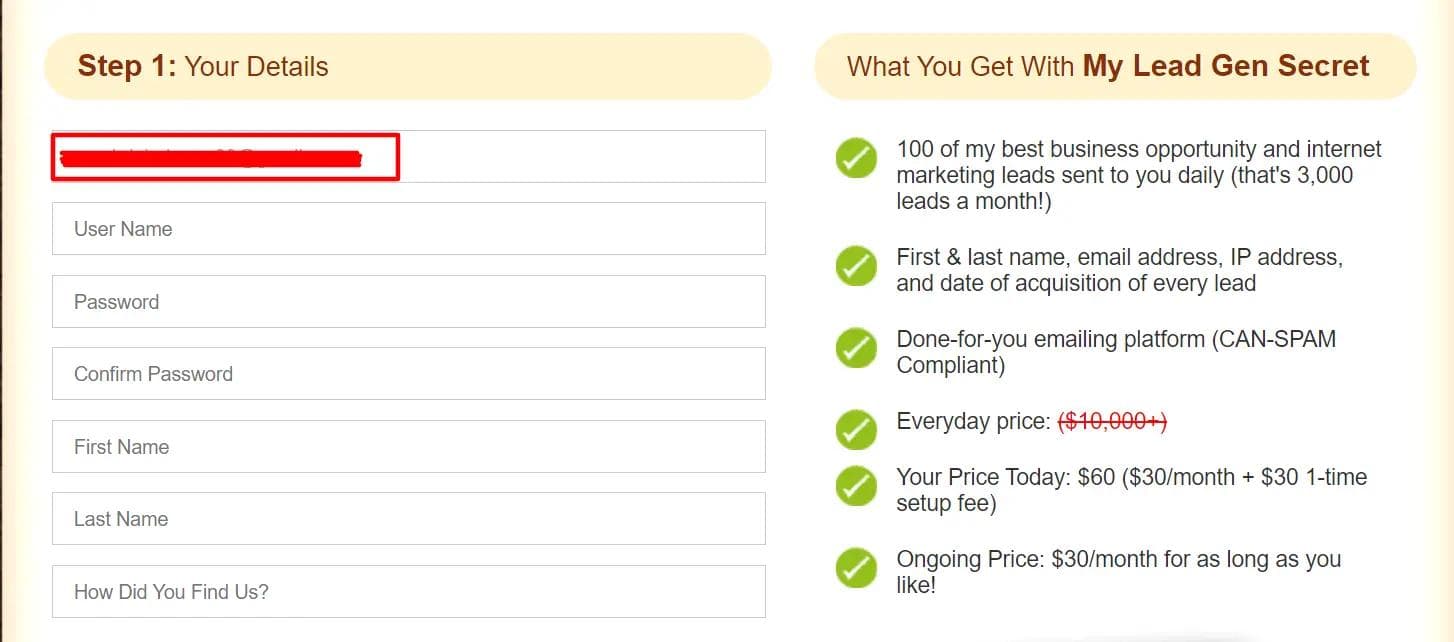Focus the Confirm Password field
1454x642 pixels.
(x=408, y=374)
